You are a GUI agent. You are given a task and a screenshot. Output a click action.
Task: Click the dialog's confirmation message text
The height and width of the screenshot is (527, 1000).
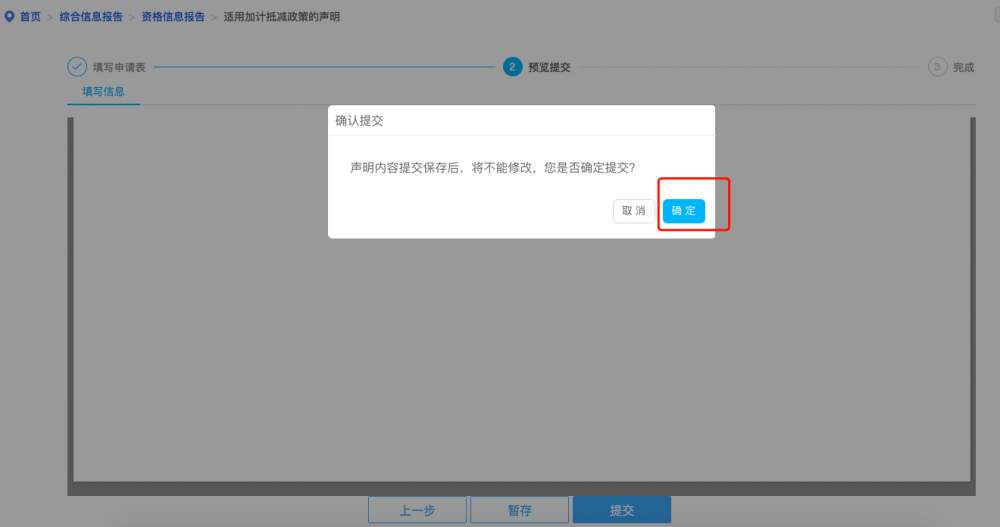(492, 168)
